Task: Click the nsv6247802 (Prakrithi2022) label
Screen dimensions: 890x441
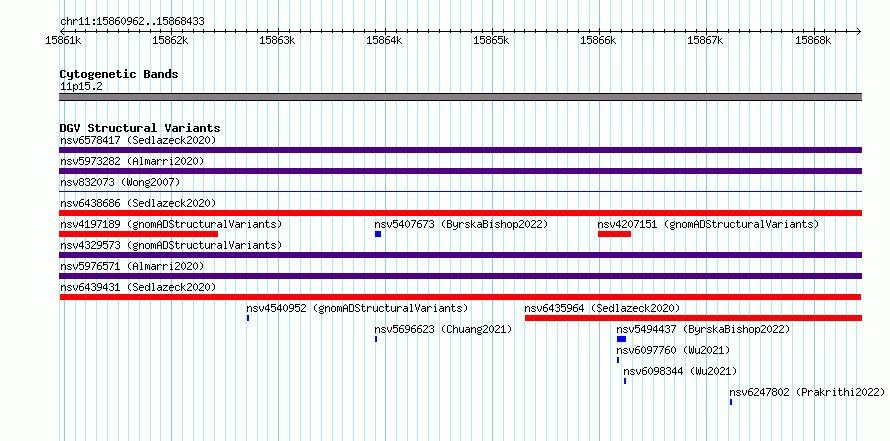Action: 807,392
